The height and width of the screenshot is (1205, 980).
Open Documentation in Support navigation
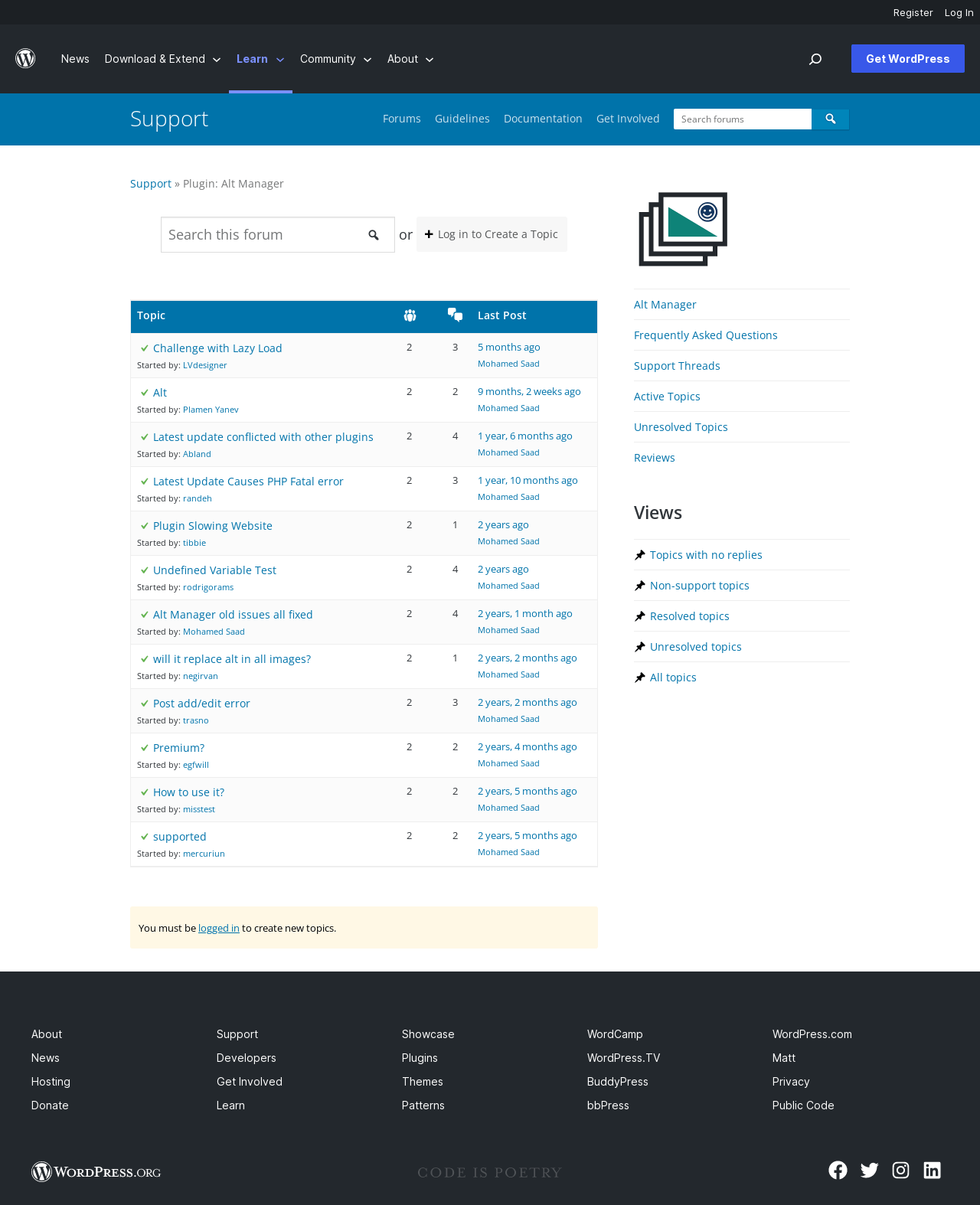tap(543, 119)
